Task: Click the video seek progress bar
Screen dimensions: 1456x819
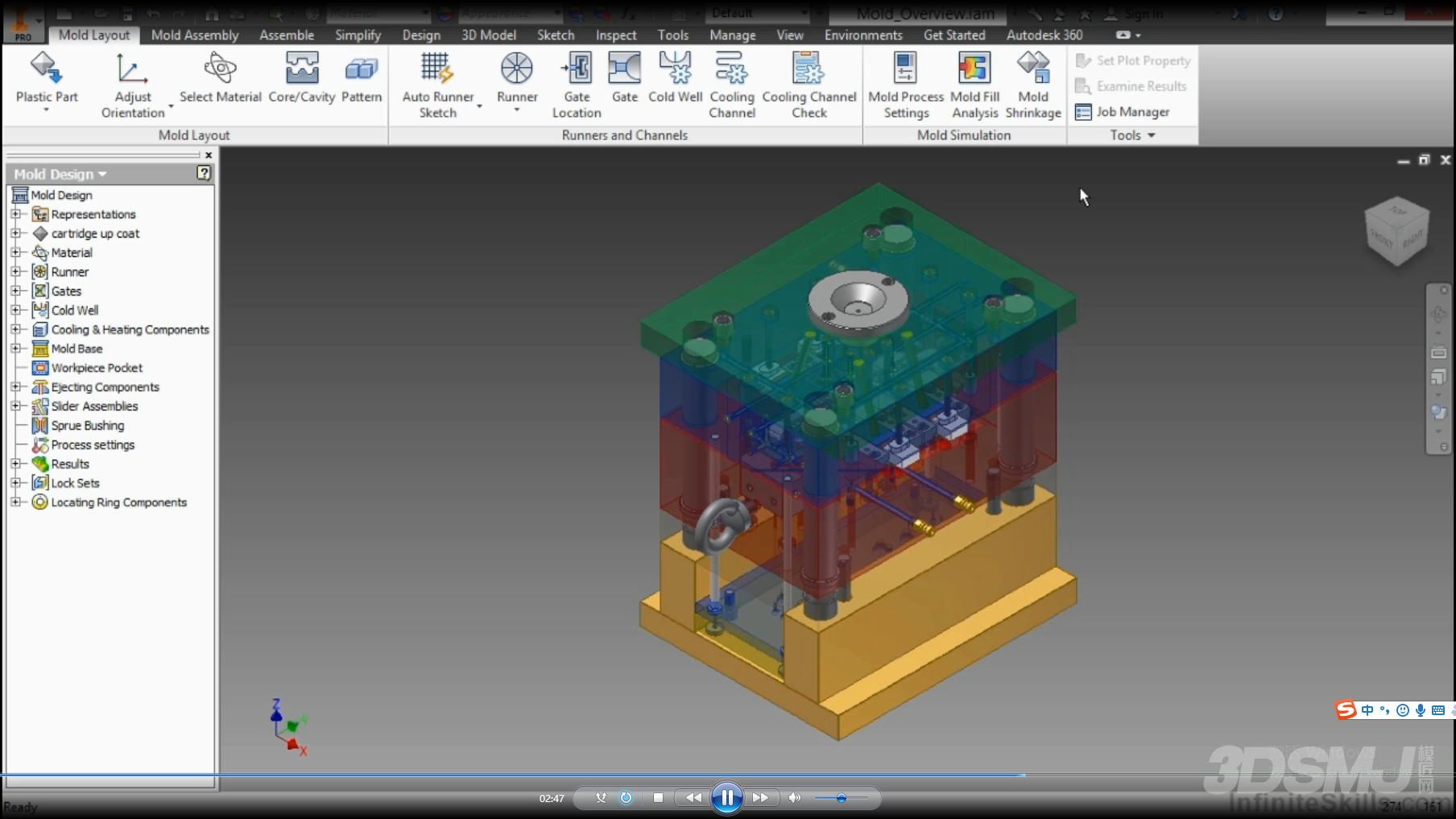Action: (x=728, y=776)
